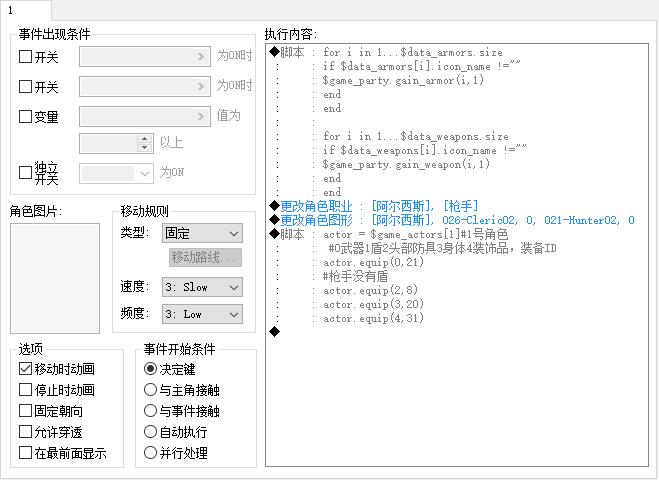The width and height of the screenshot is (659, 480).
Task: Select the empty last command diamond
Action: click(x=274, y=332)
